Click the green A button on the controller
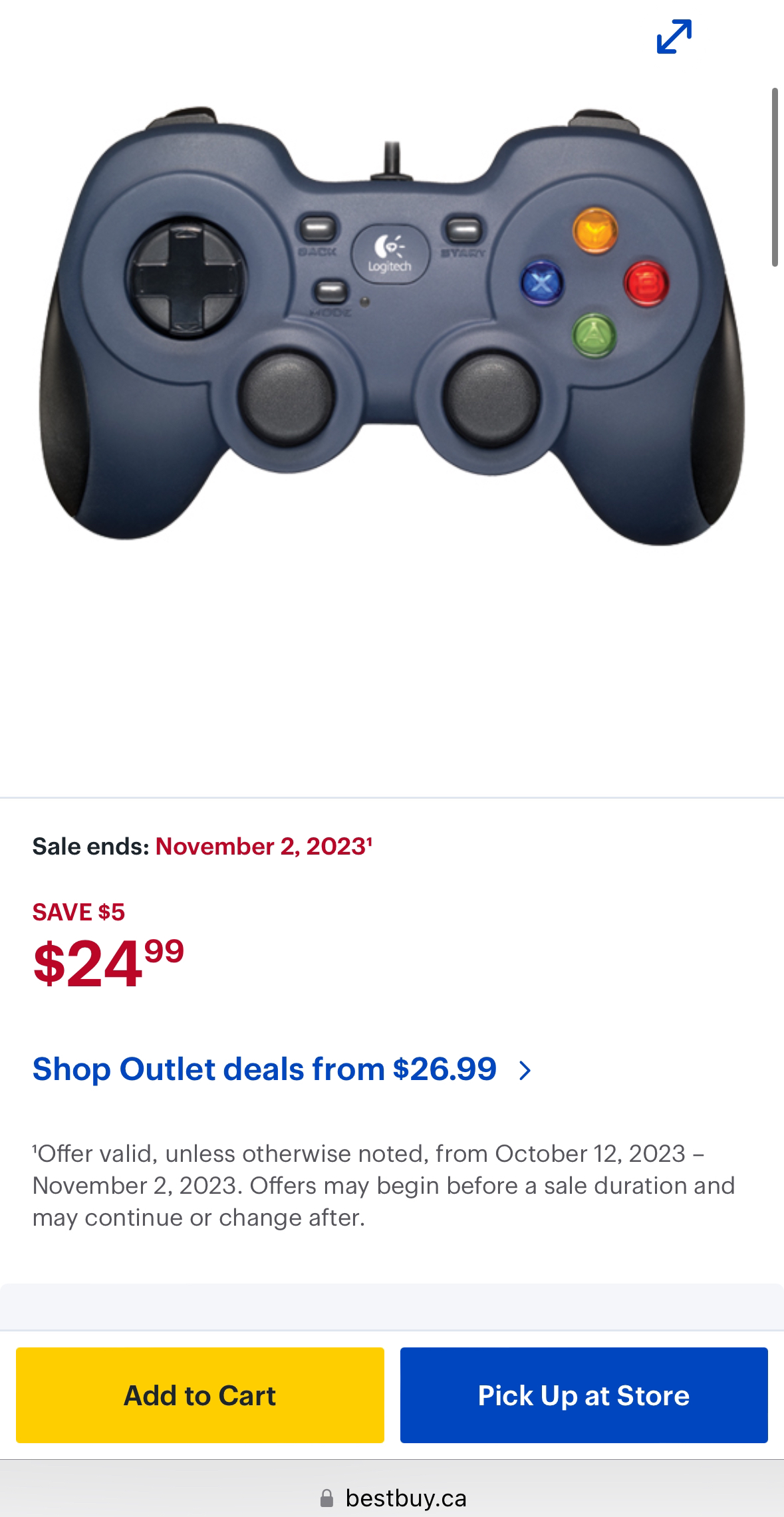The width and height of the screenshot is (784, 1517). tap(594, 336)
